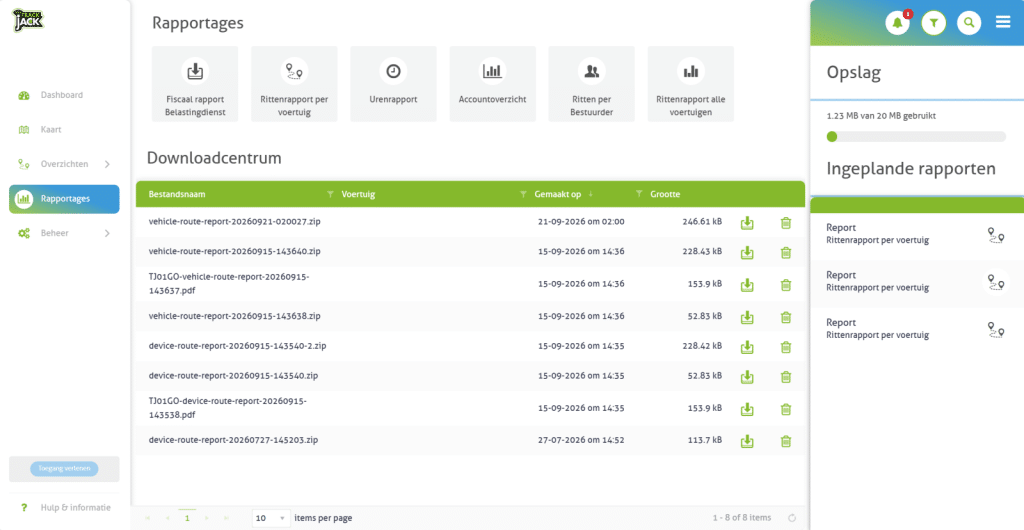Click date 21-09-2026 om 02:00
The image size is (1024, 530).
pos(581,221)
